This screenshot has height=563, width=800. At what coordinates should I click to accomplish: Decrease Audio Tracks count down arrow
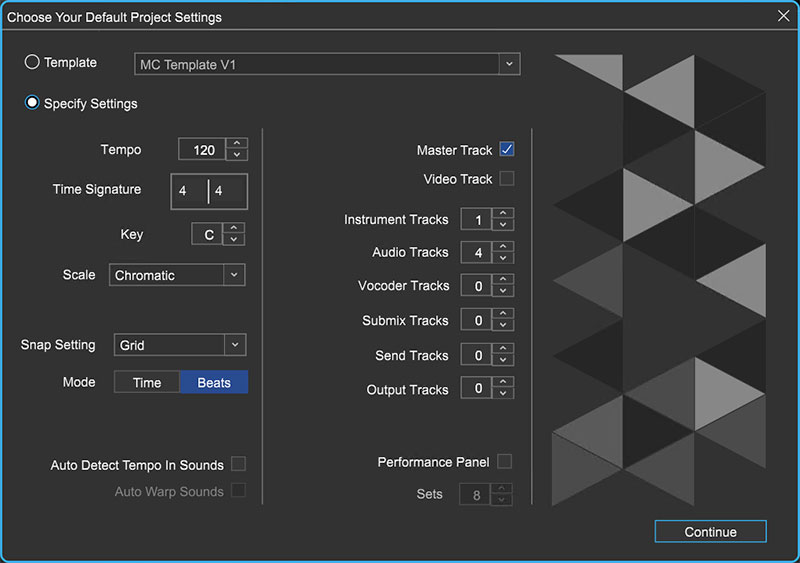click(503, 258)
